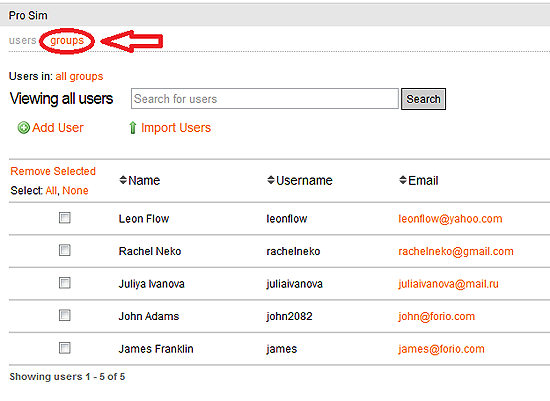This screenshot has width=550, height=401.
Task: Open the users tab
Action: click(x=22, y=40)
